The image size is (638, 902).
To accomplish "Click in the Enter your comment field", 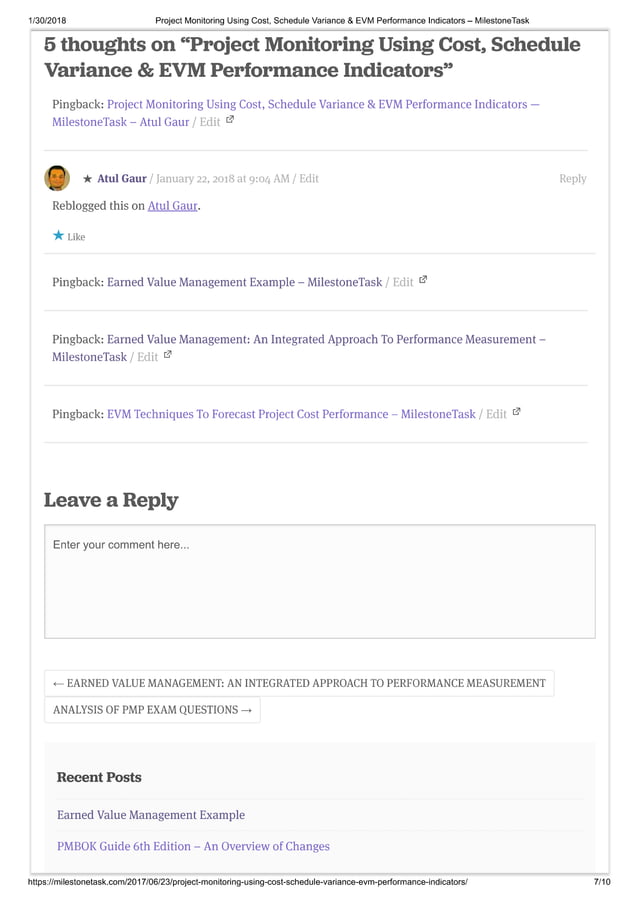I will pos(319,581).
